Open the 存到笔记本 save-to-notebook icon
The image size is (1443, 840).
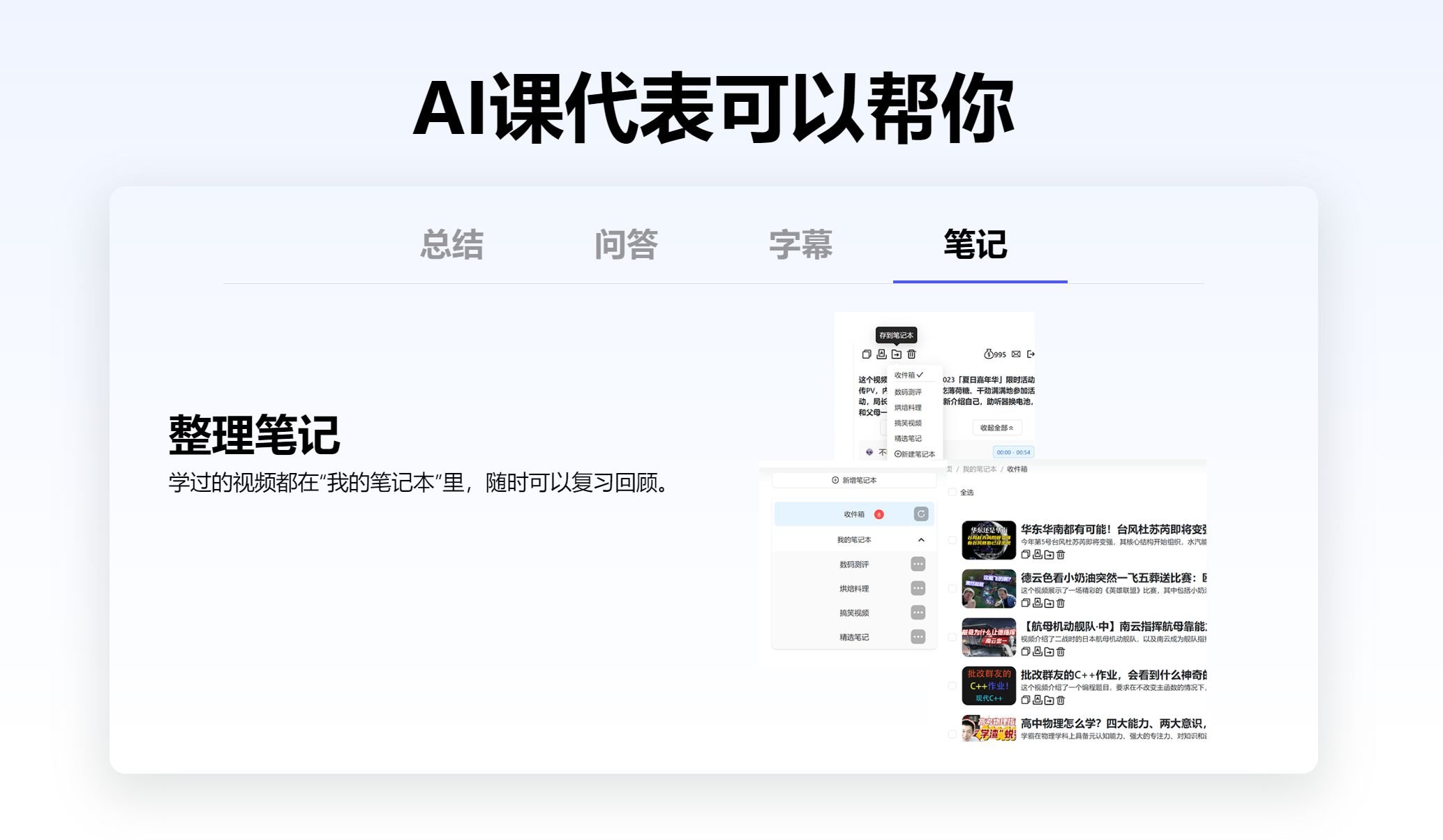tap(897, 354)
